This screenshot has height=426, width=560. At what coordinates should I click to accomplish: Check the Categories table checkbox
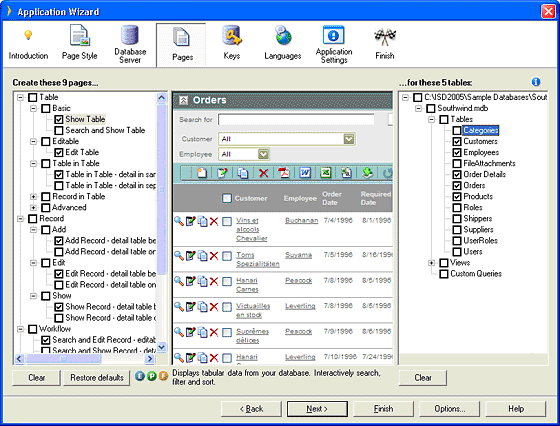(457, 130)
